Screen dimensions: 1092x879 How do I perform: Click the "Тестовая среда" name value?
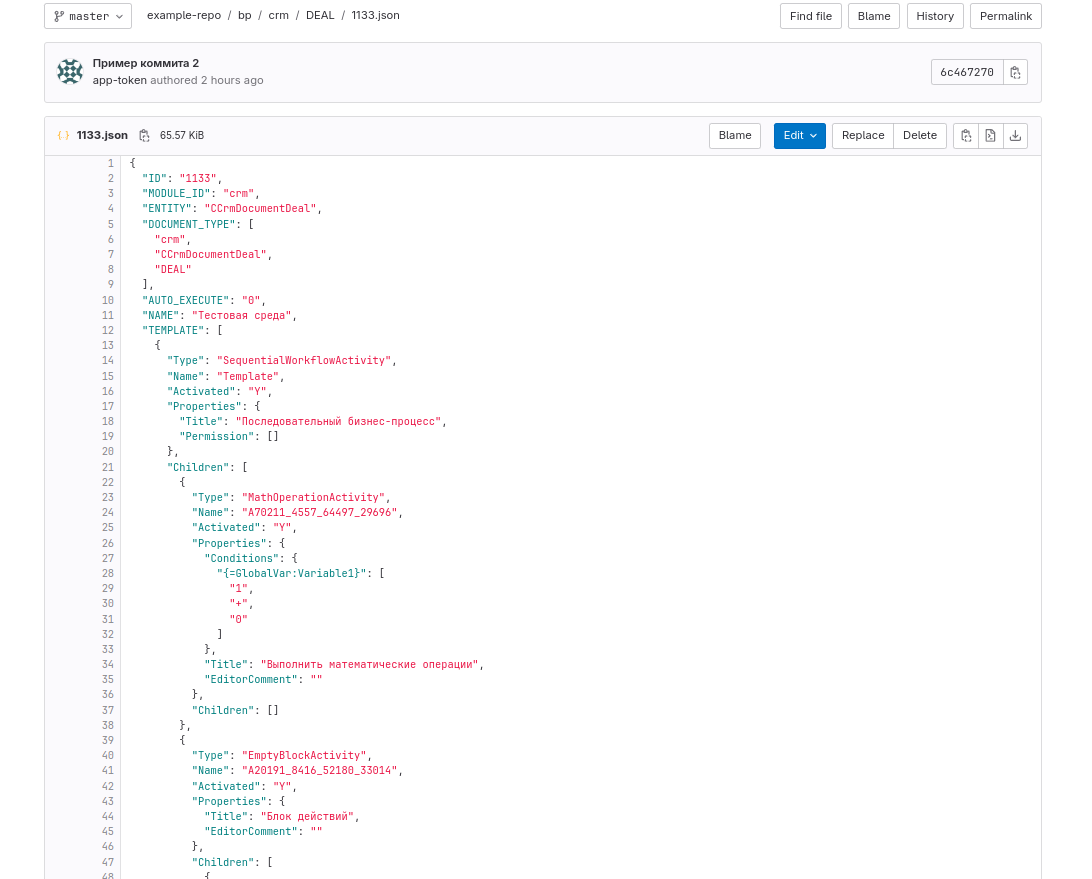click(x=242, y=315)
